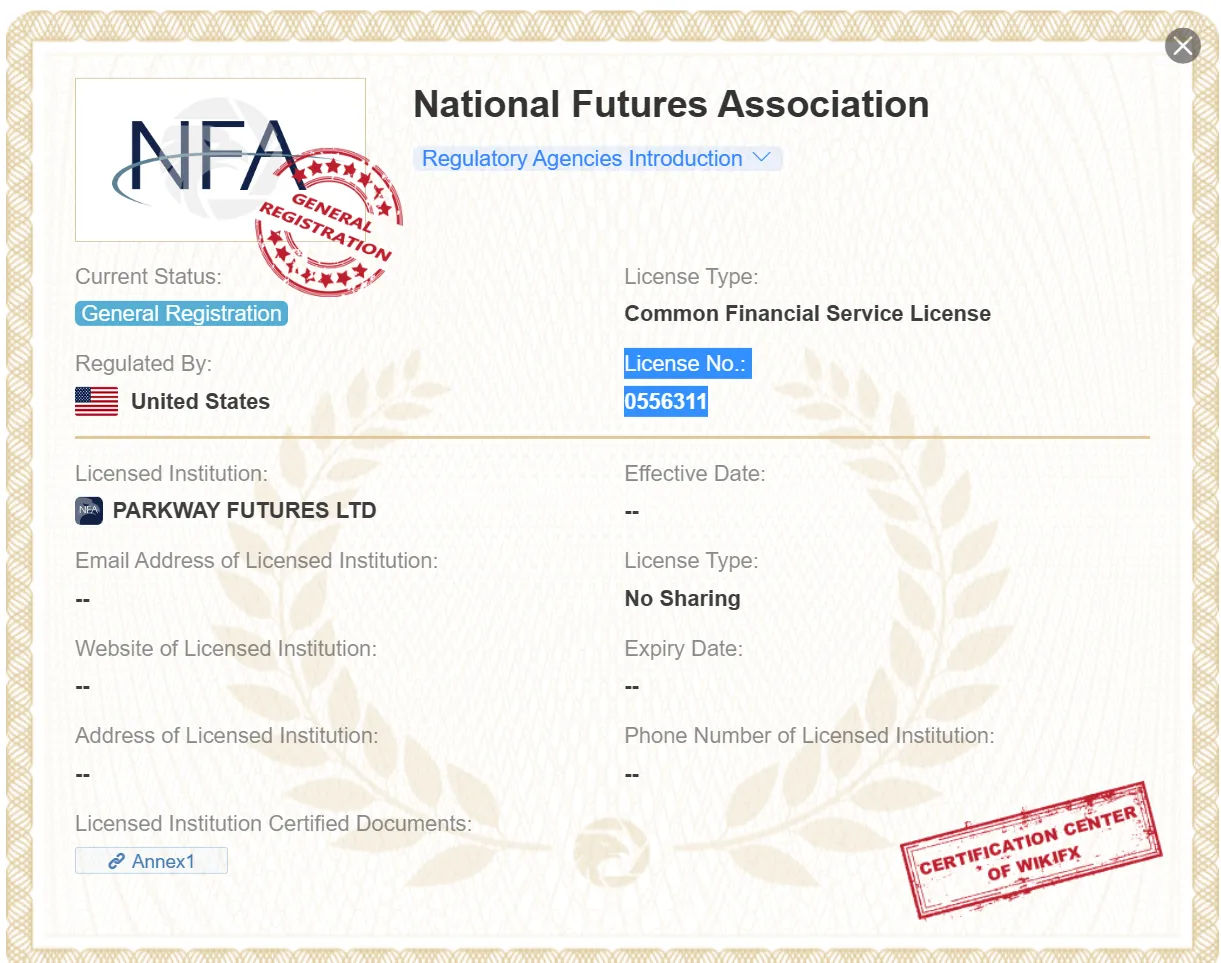
Task: Click the 'Common Financial Service License' text
Action: click(808, 314)
